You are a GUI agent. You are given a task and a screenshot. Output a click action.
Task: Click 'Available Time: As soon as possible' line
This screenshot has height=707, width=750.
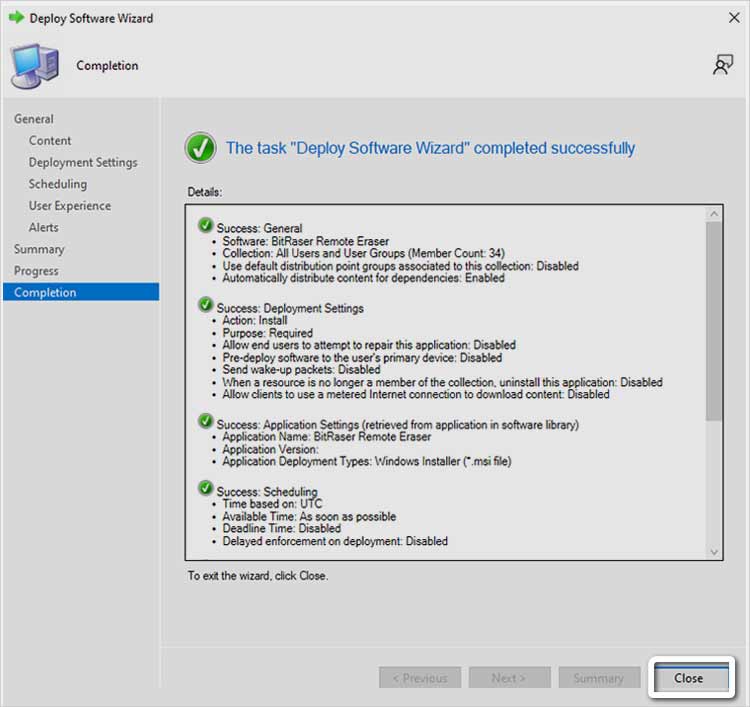(x=309, y=516)
